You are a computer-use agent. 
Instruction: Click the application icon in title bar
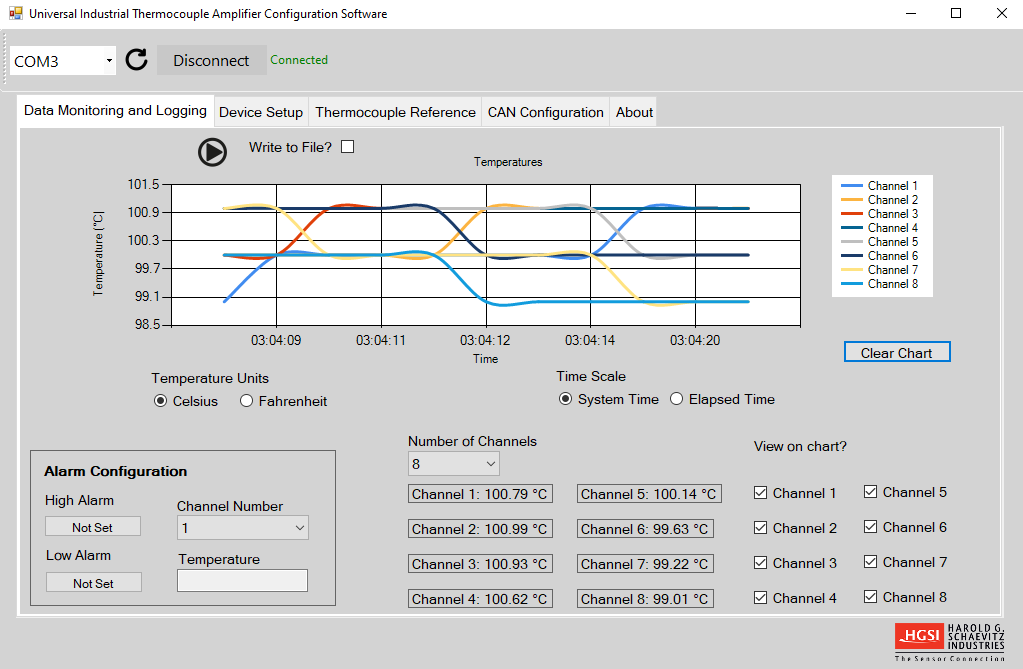tap(15, 14)
